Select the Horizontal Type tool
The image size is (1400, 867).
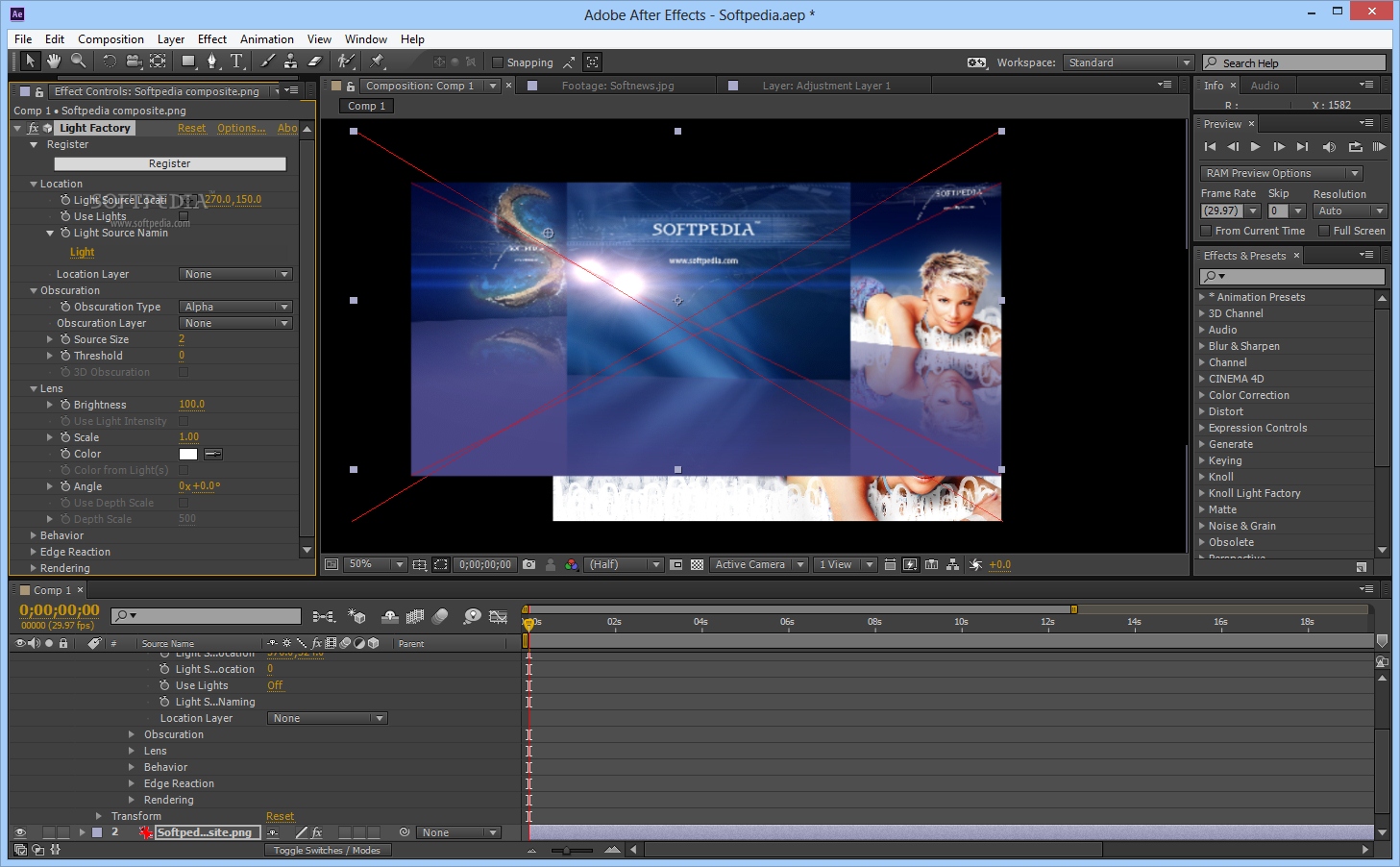[236, 62]
